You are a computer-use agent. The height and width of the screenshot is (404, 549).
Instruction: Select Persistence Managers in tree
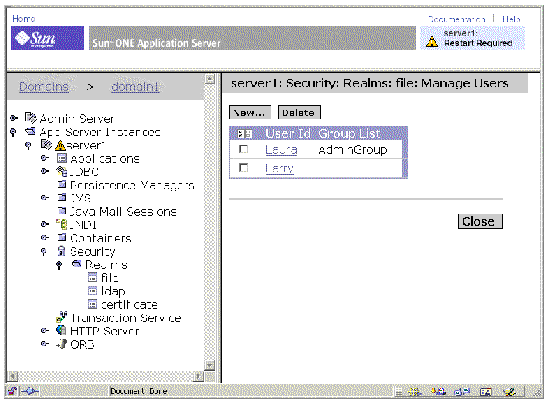(132, 185)
